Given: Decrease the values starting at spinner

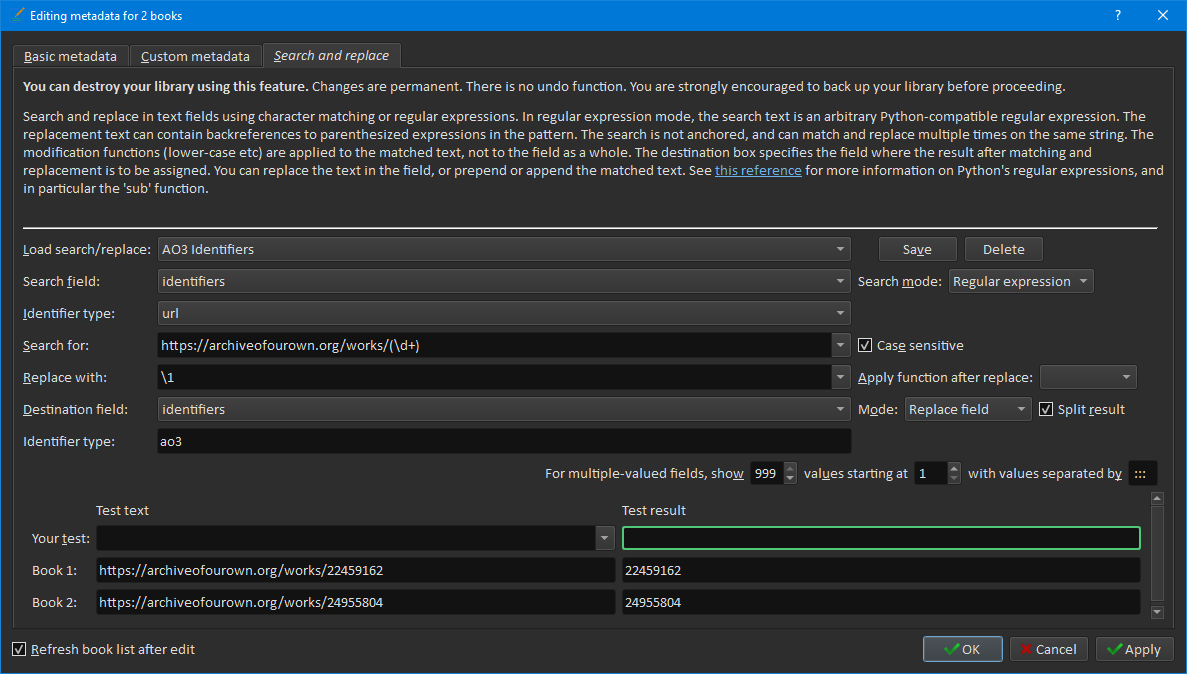Looking at the screenshot, I should [x=954, y=479].
